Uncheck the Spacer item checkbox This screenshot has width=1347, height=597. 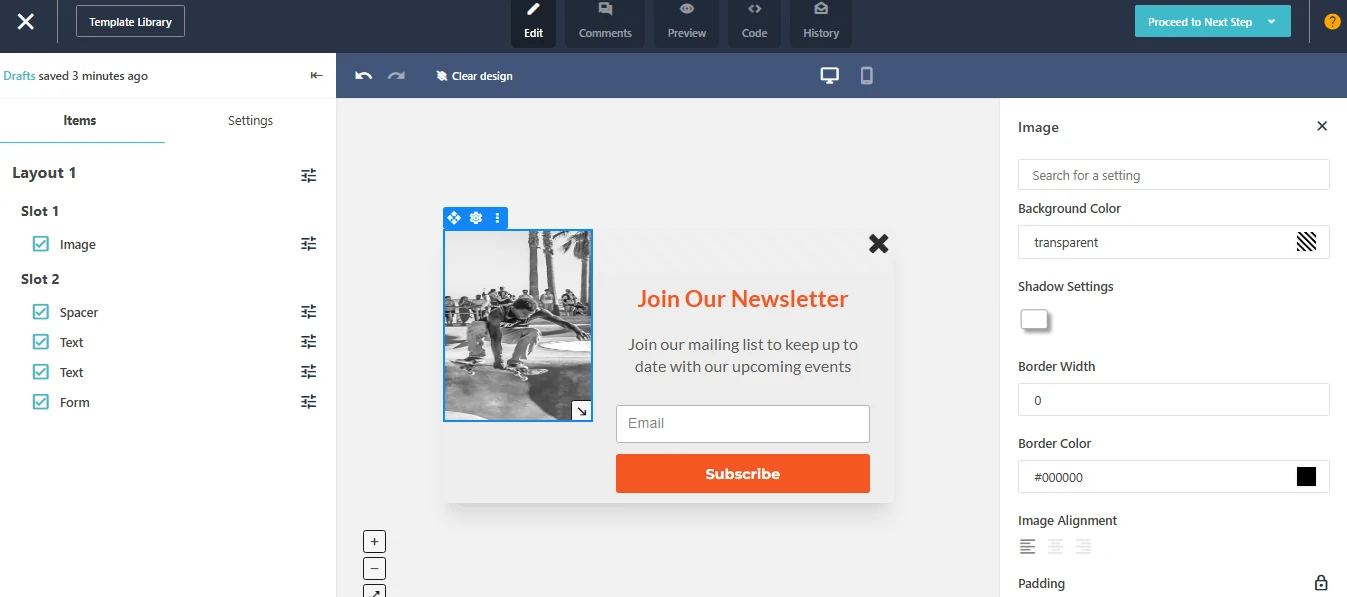41,312
